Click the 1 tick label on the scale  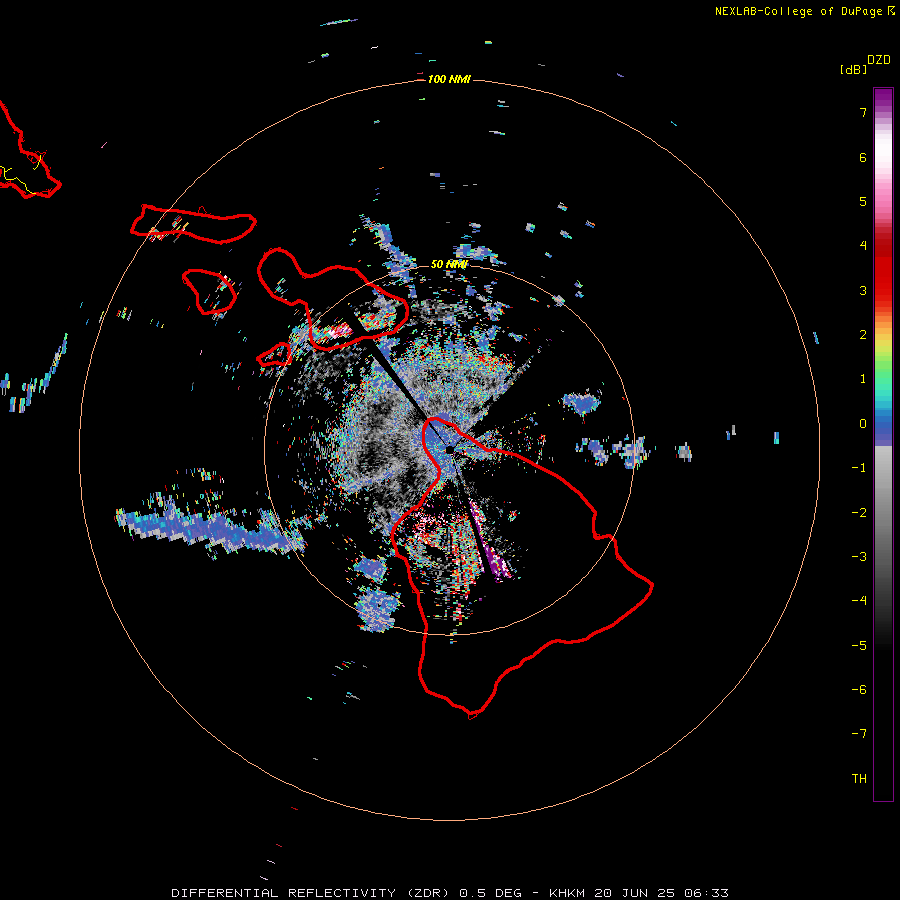tap(863, 379)
